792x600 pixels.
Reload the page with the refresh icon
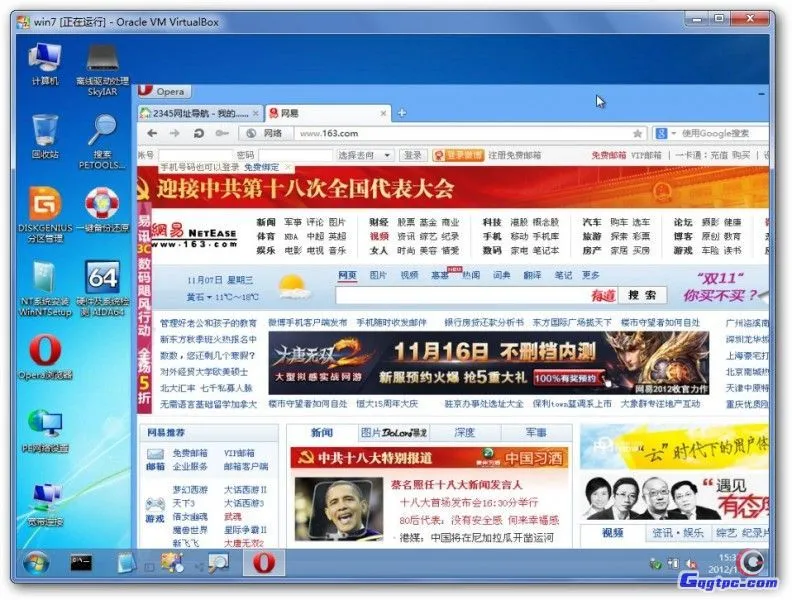pyautogui.click(x=199, y=133)
